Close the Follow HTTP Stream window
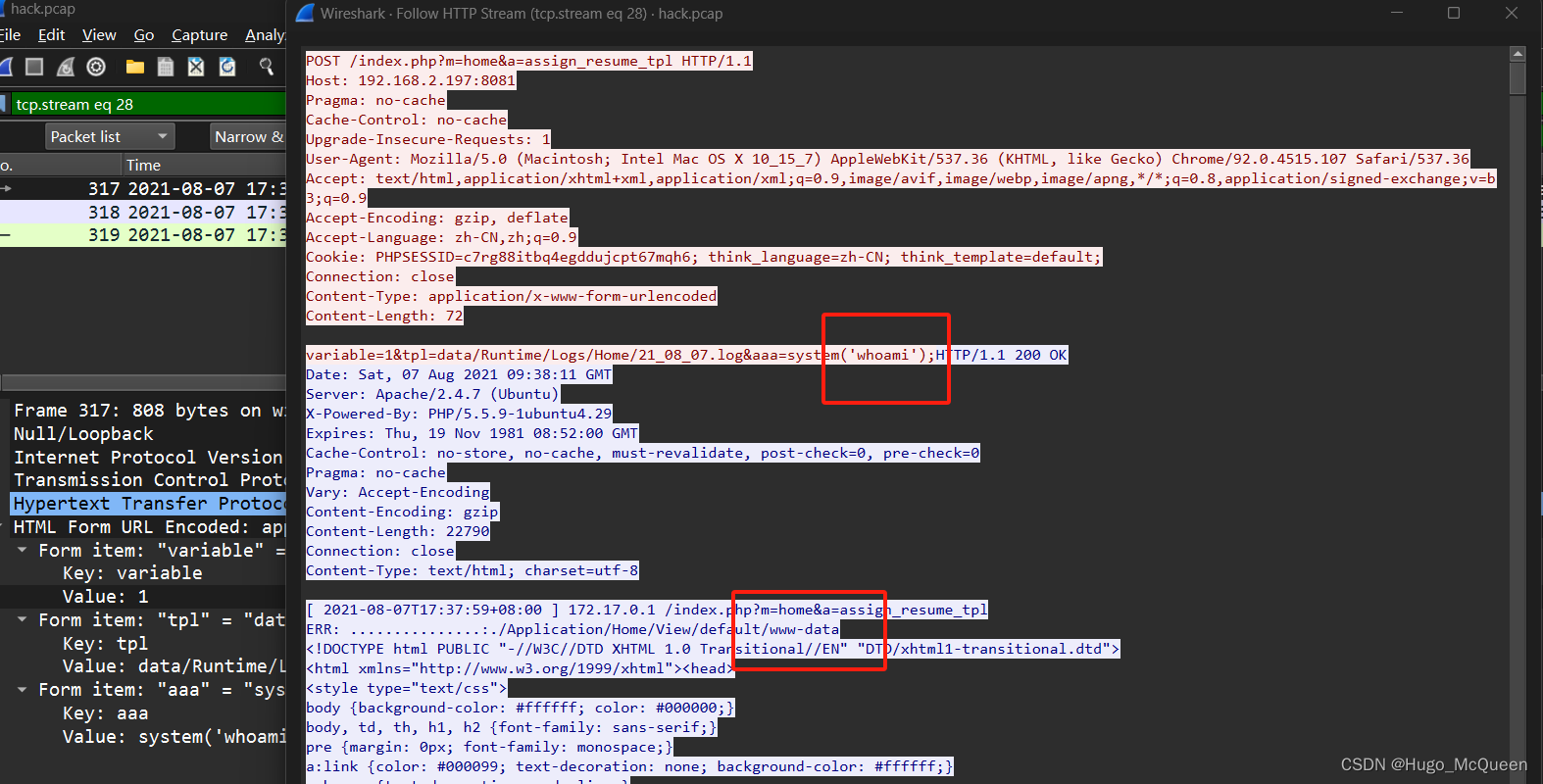Viewport: 1543px width, 784px height. (1512, 13)
